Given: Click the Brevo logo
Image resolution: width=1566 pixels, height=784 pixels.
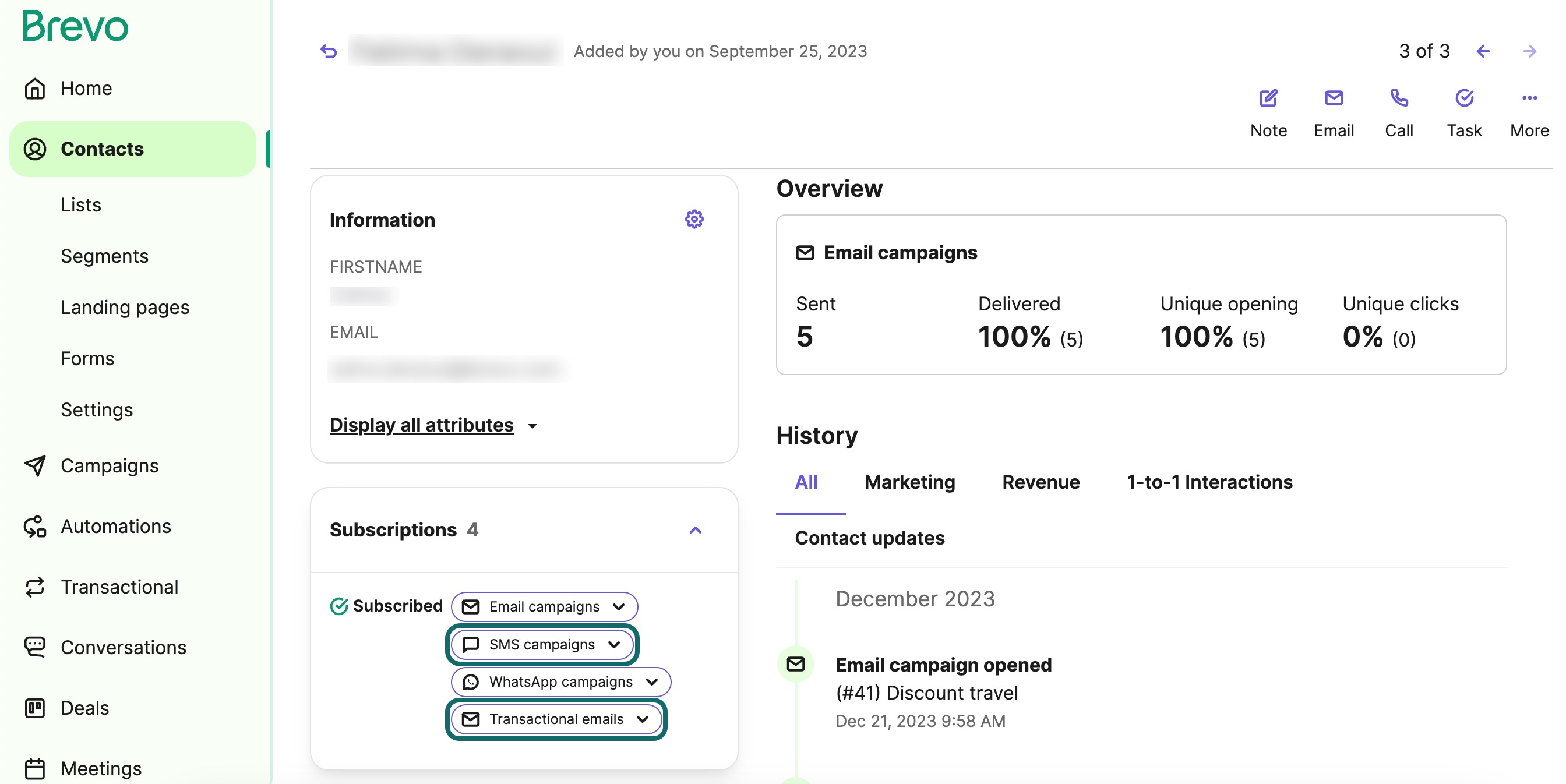Looking at the screenshot, I should point(75,27).
